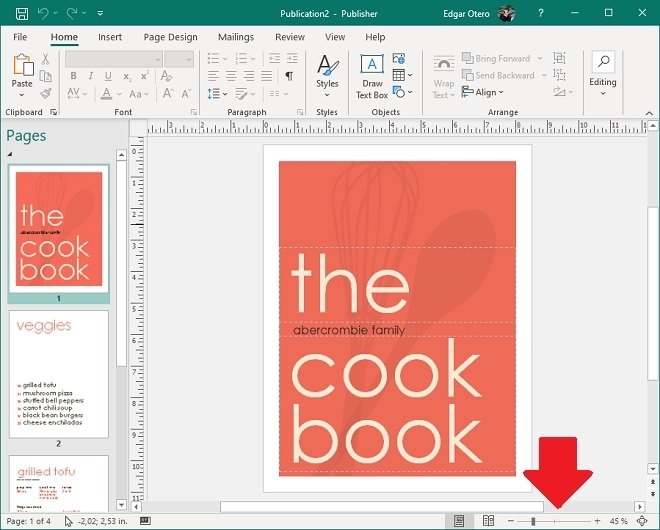Click the Zoom In plus button

tap(597, 521)
